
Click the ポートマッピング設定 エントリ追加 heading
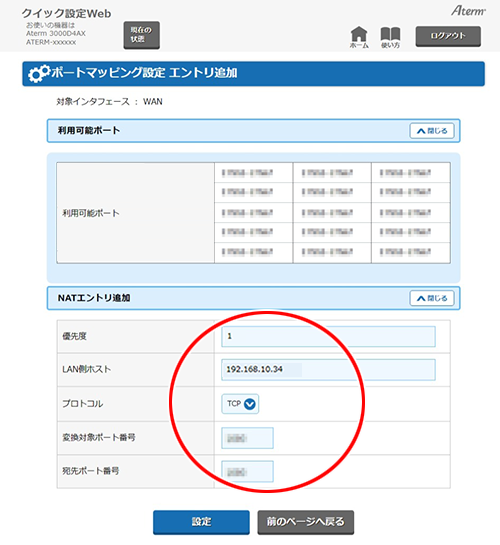pos(144,73)
